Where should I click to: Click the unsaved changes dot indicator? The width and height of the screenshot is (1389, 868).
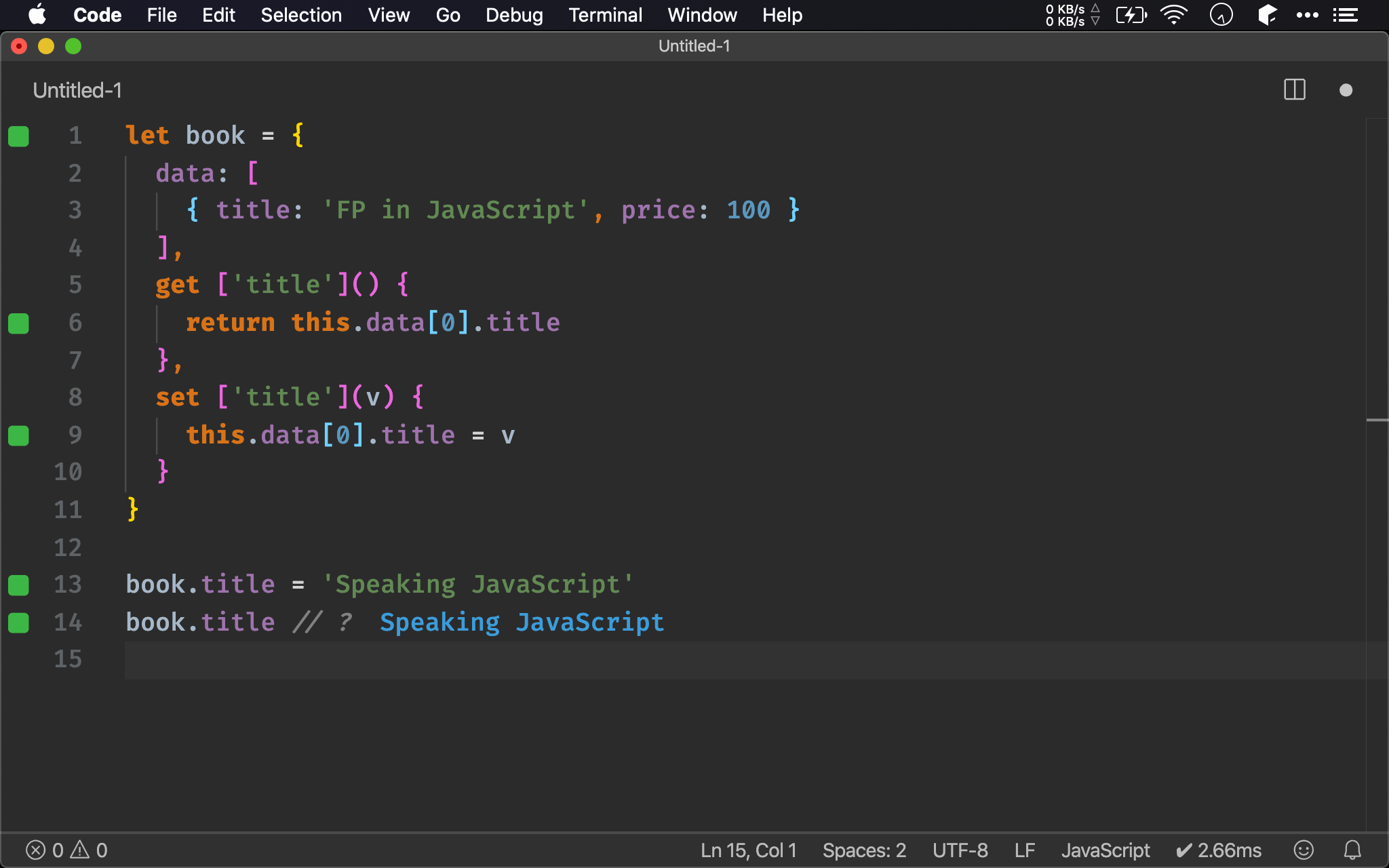coord(1346,90)
